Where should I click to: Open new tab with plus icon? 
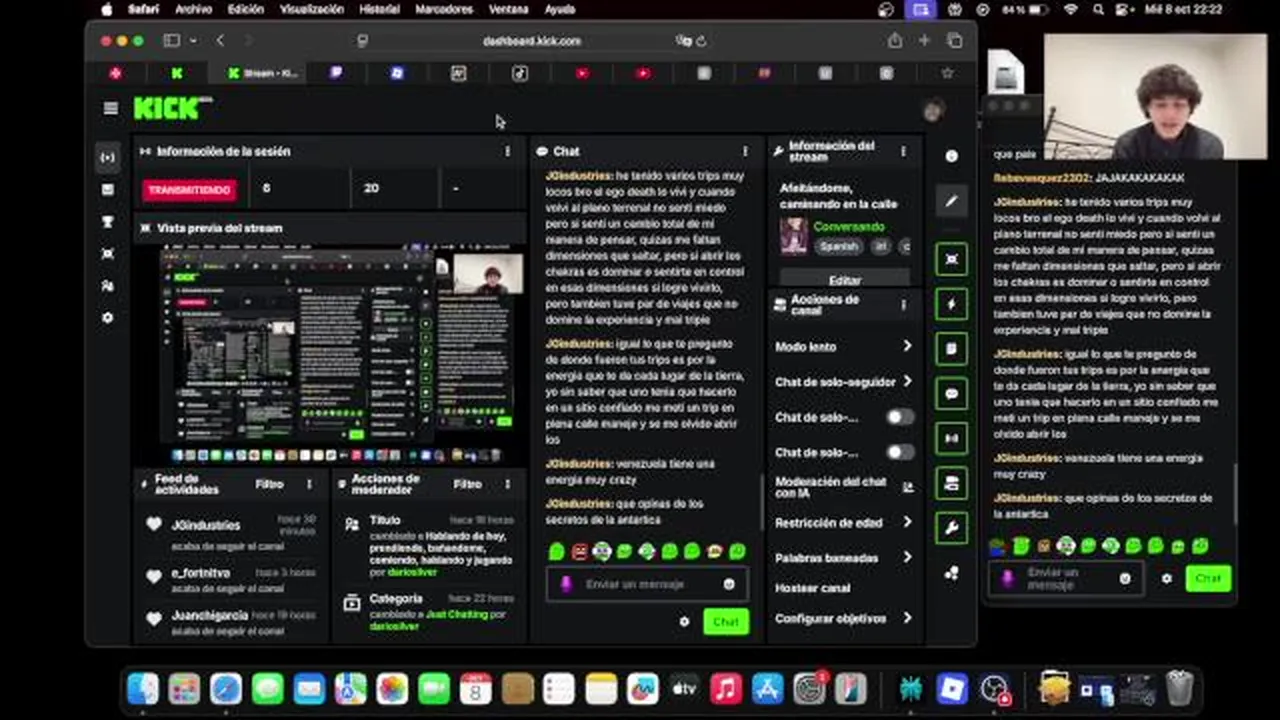(x=924, y=41)
